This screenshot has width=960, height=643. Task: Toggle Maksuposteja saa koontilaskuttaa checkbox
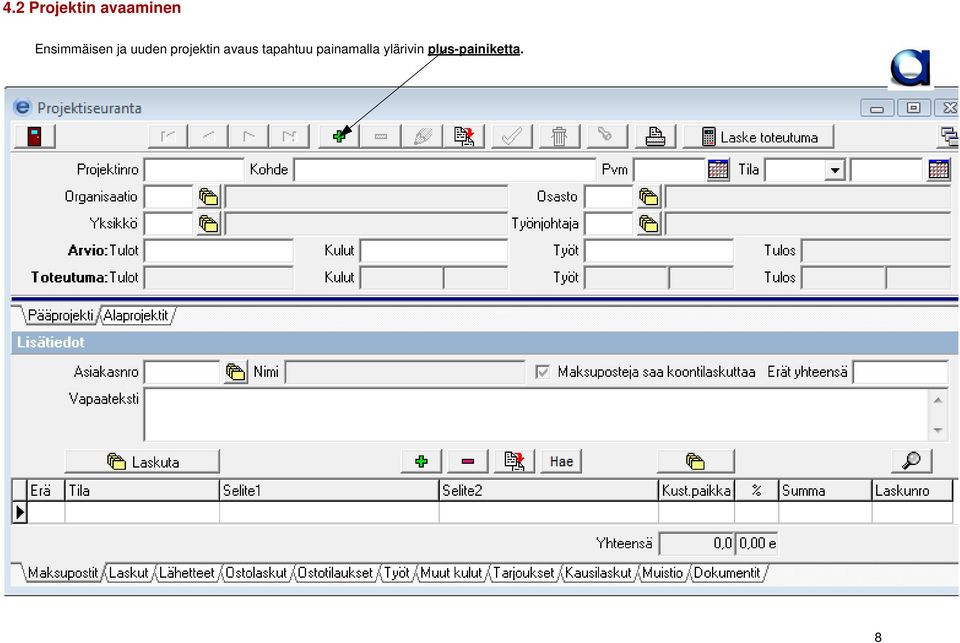coord(542,372)
